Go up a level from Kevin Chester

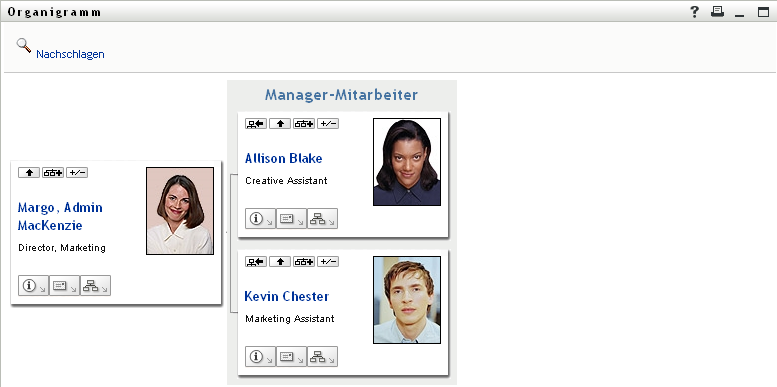[279, 262]
